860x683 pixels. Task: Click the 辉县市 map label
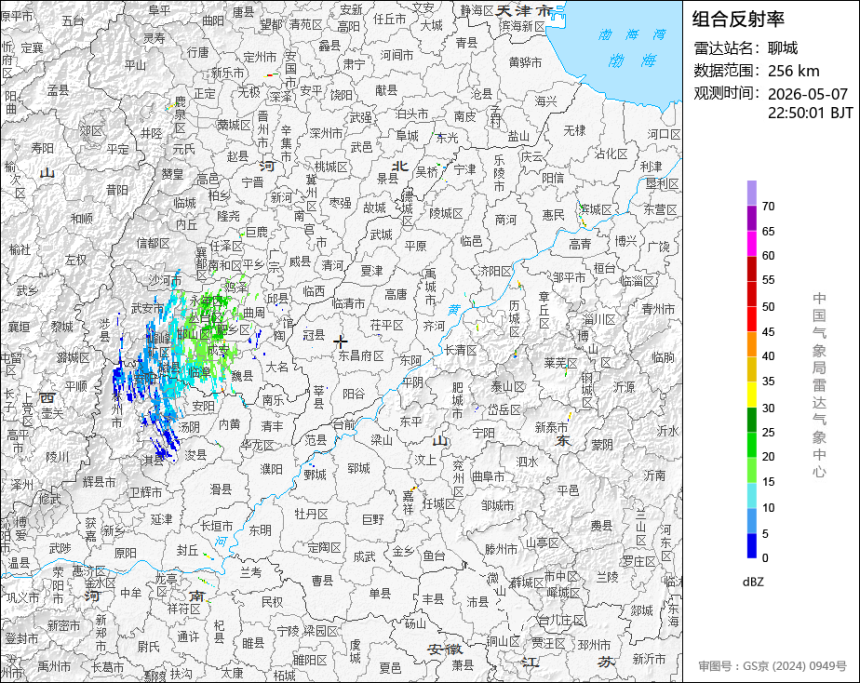click(x=99, y=482)
